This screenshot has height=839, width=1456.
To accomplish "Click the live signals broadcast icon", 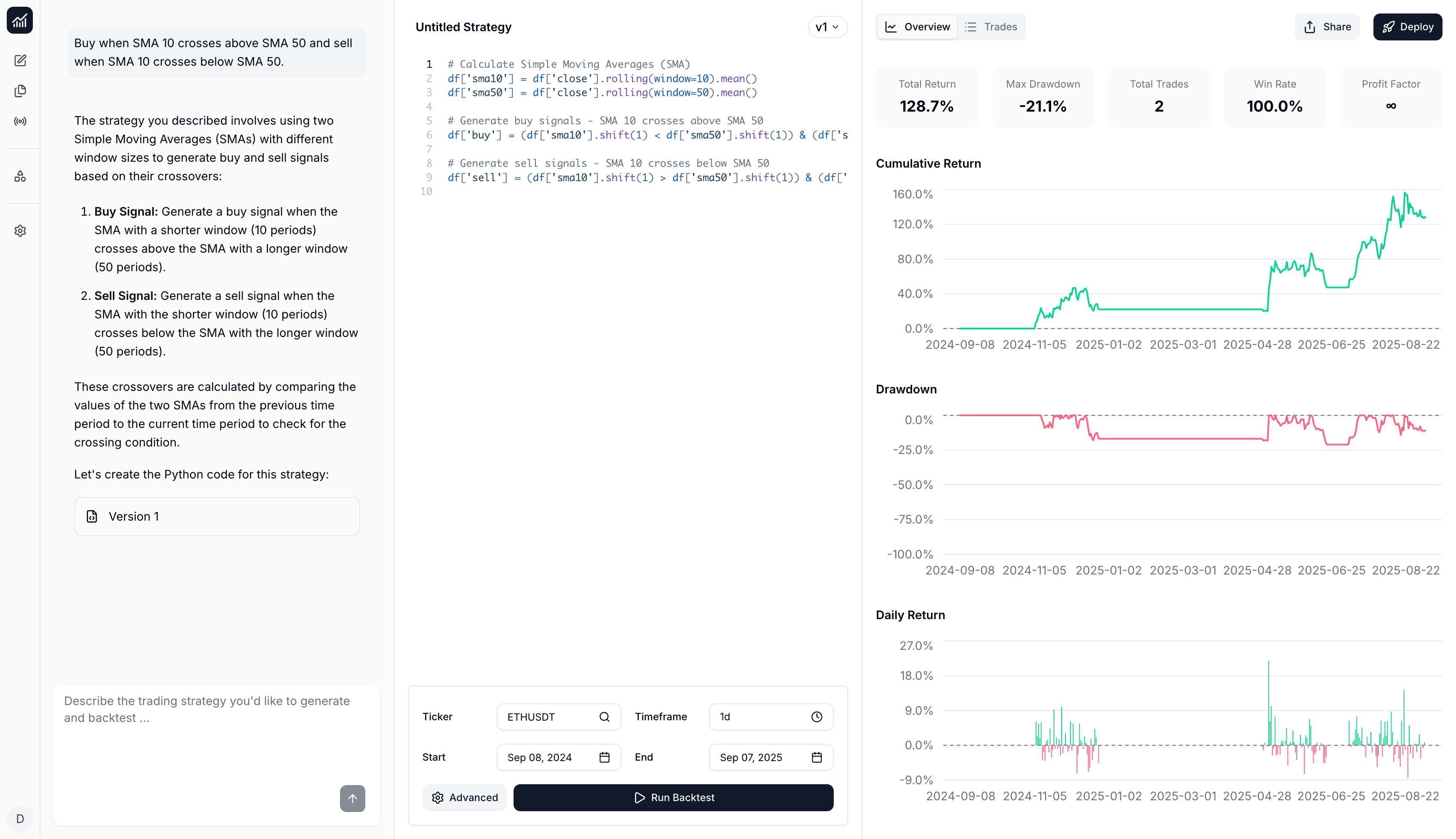I will (x=20, y=121).
